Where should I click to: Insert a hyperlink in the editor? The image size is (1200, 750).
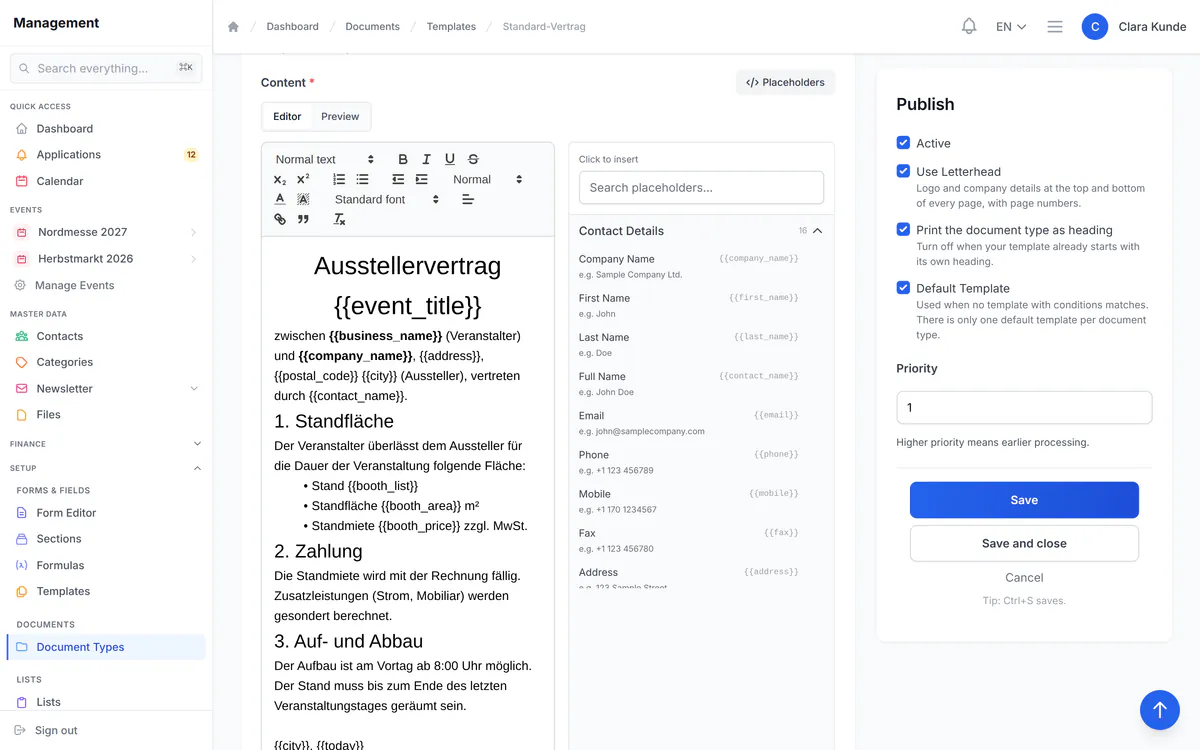(x=280, y=219)
